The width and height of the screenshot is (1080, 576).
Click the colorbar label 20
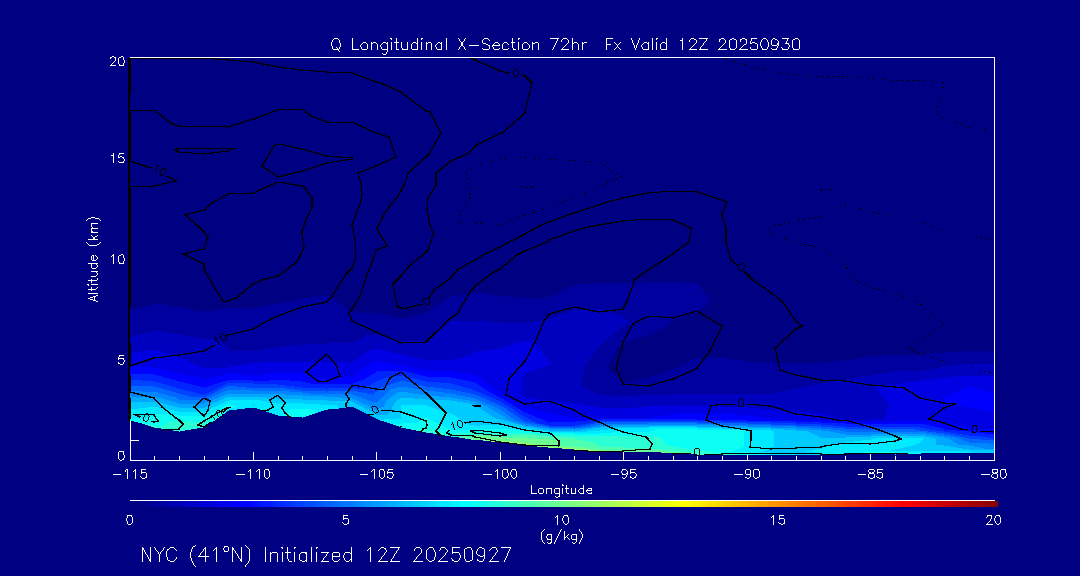click(x=993, y=520)
